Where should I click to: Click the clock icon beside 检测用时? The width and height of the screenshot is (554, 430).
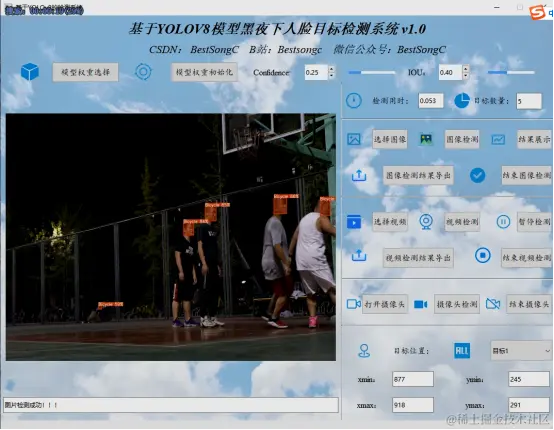354,101
